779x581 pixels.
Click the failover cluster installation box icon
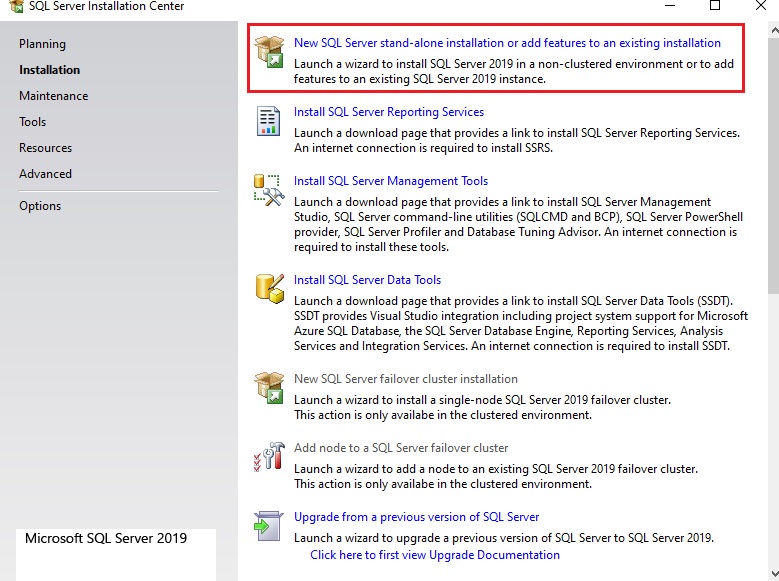click(269, 388)
